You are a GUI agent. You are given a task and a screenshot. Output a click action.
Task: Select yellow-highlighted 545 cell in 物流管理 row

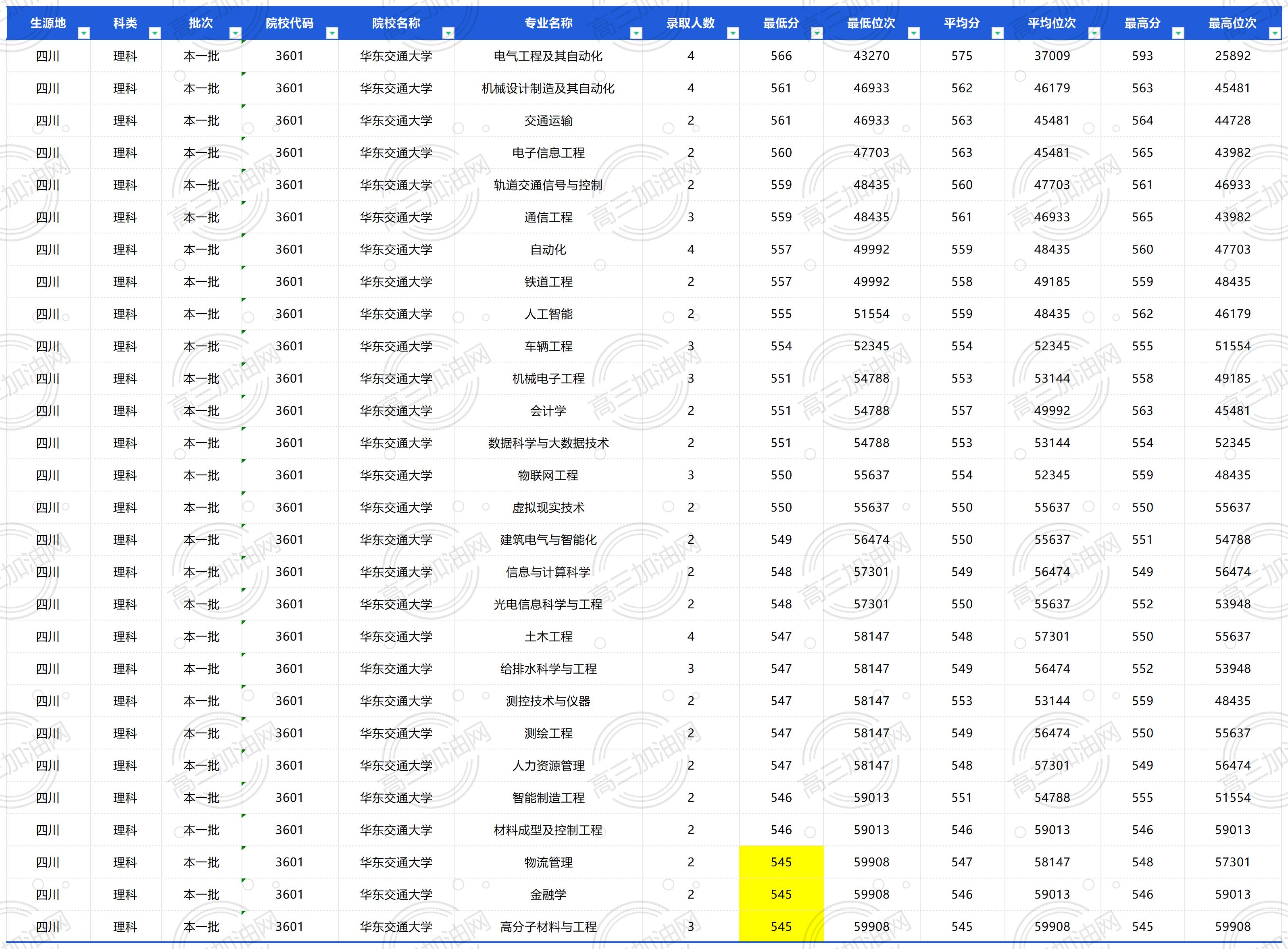781,862
